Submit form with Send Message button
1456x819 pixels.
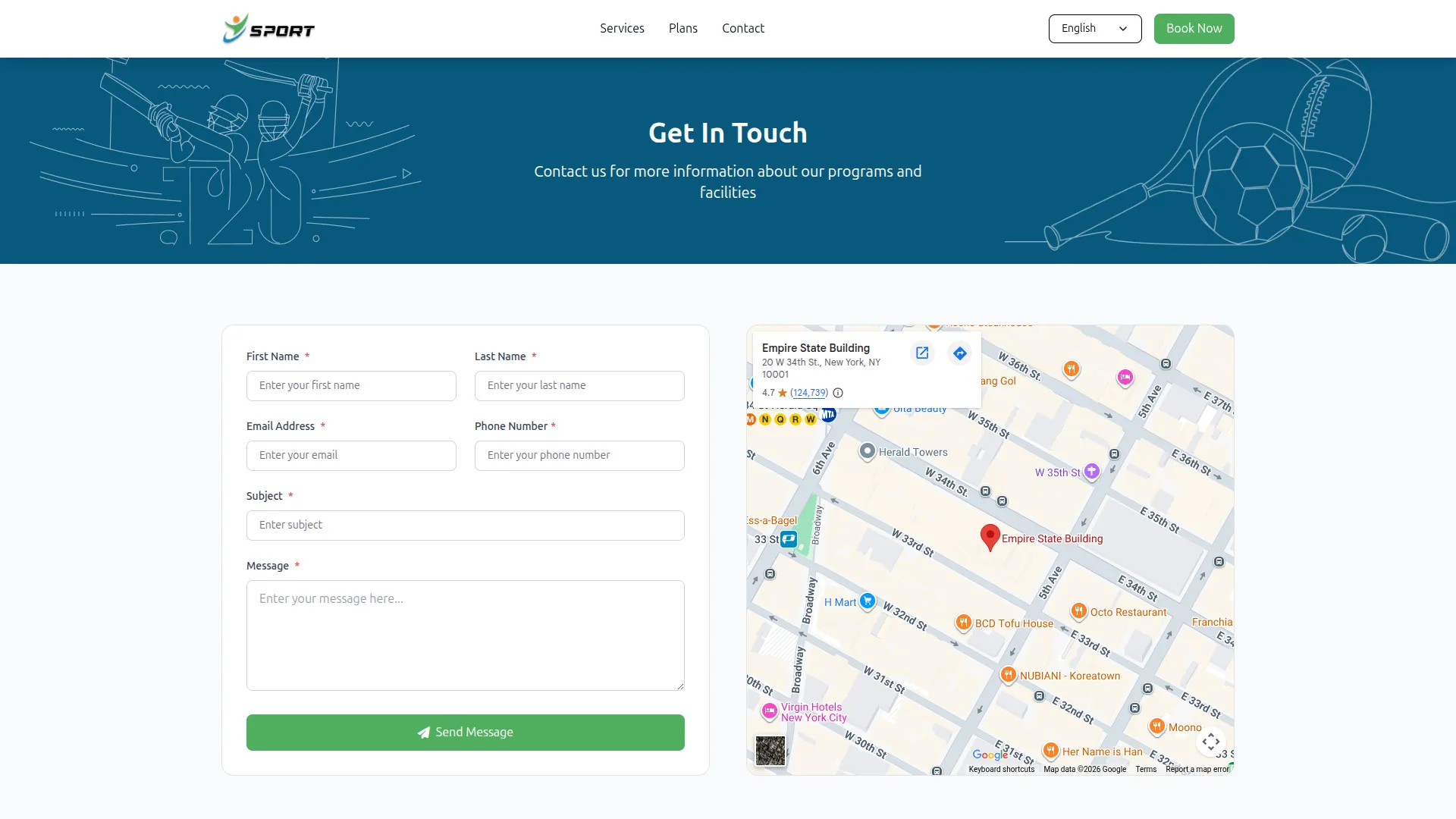[x=465, y=733]
